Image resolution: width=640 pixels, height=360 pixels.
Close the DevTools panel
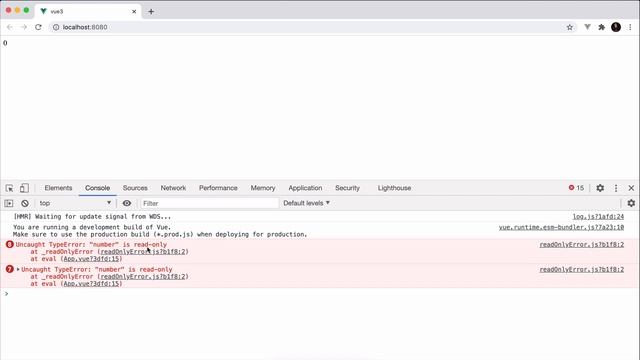coord(631,188)
